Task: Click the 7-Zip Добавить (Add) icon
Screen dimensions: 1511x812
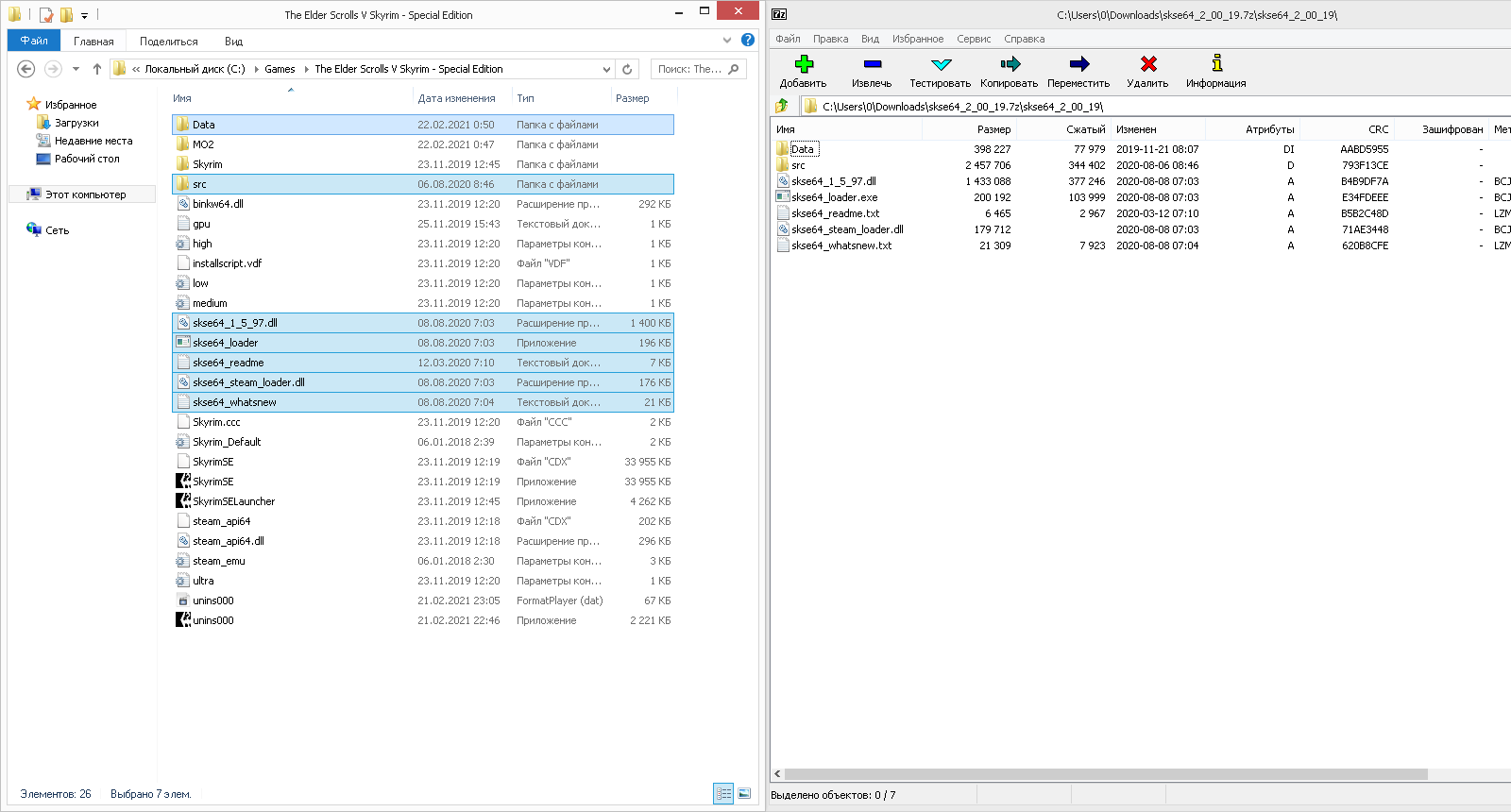Action: click(x=804, y=64)
